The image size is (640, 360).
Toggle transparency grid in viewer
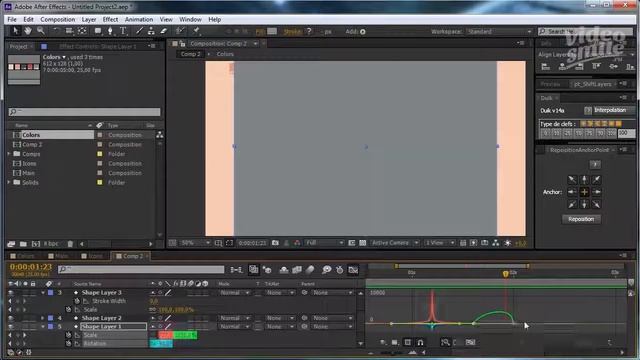click(x=362, y=243)
